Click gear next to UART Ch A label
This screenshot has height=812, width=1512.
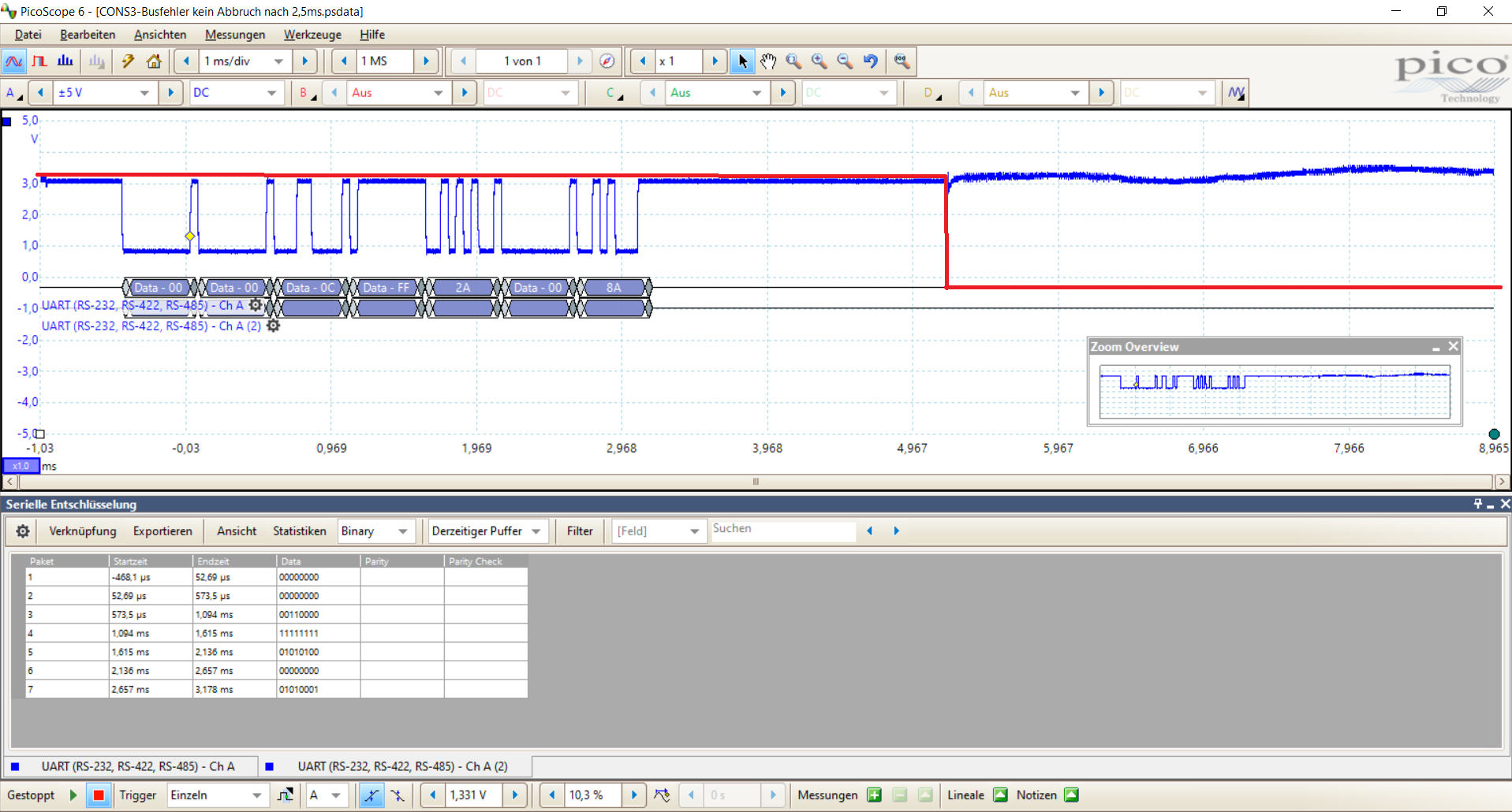(x=256, y=304)
